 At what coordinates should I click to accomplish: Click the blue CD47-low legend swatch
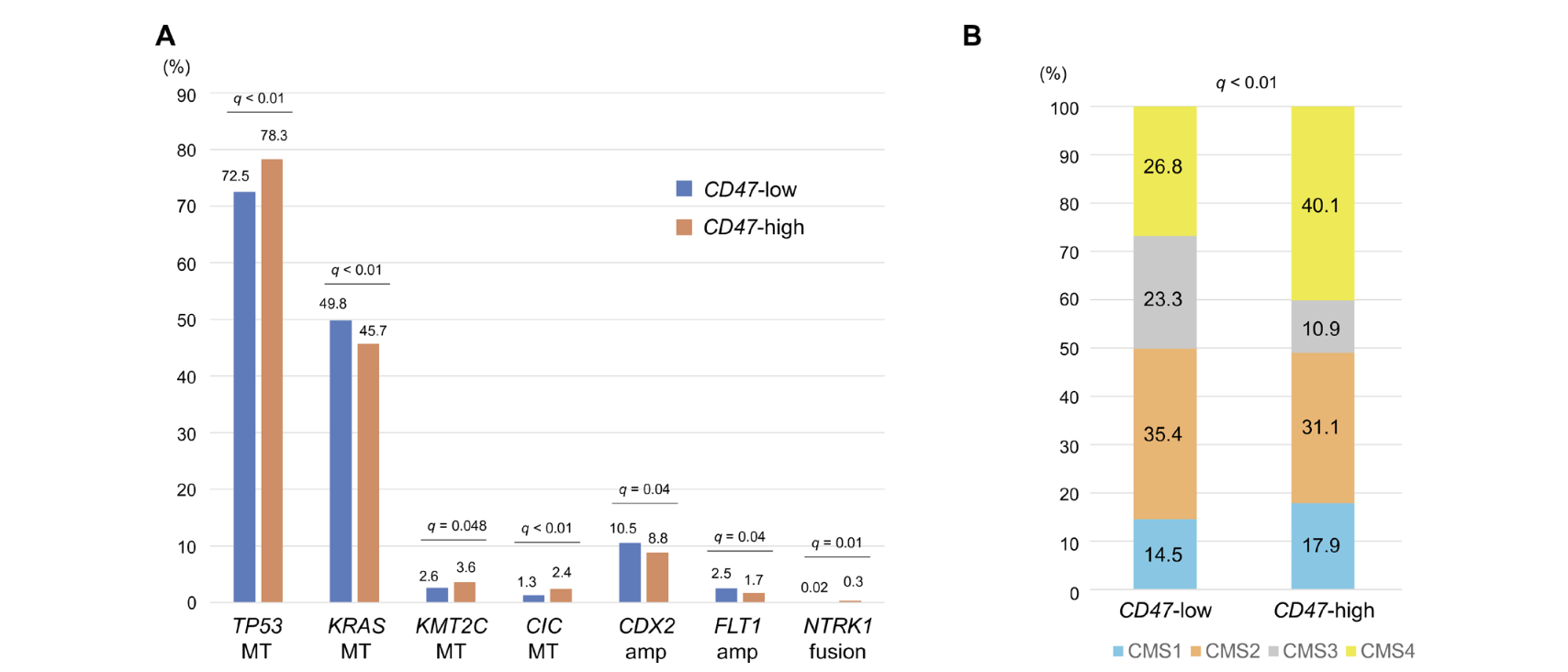(684, 188)
